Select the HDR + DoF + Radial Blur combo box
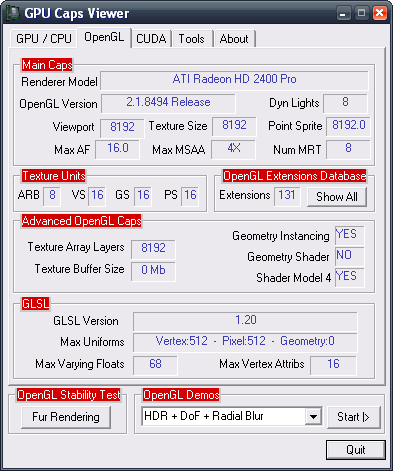The height and width of the screenshot is (471, 393). [232, 416]
